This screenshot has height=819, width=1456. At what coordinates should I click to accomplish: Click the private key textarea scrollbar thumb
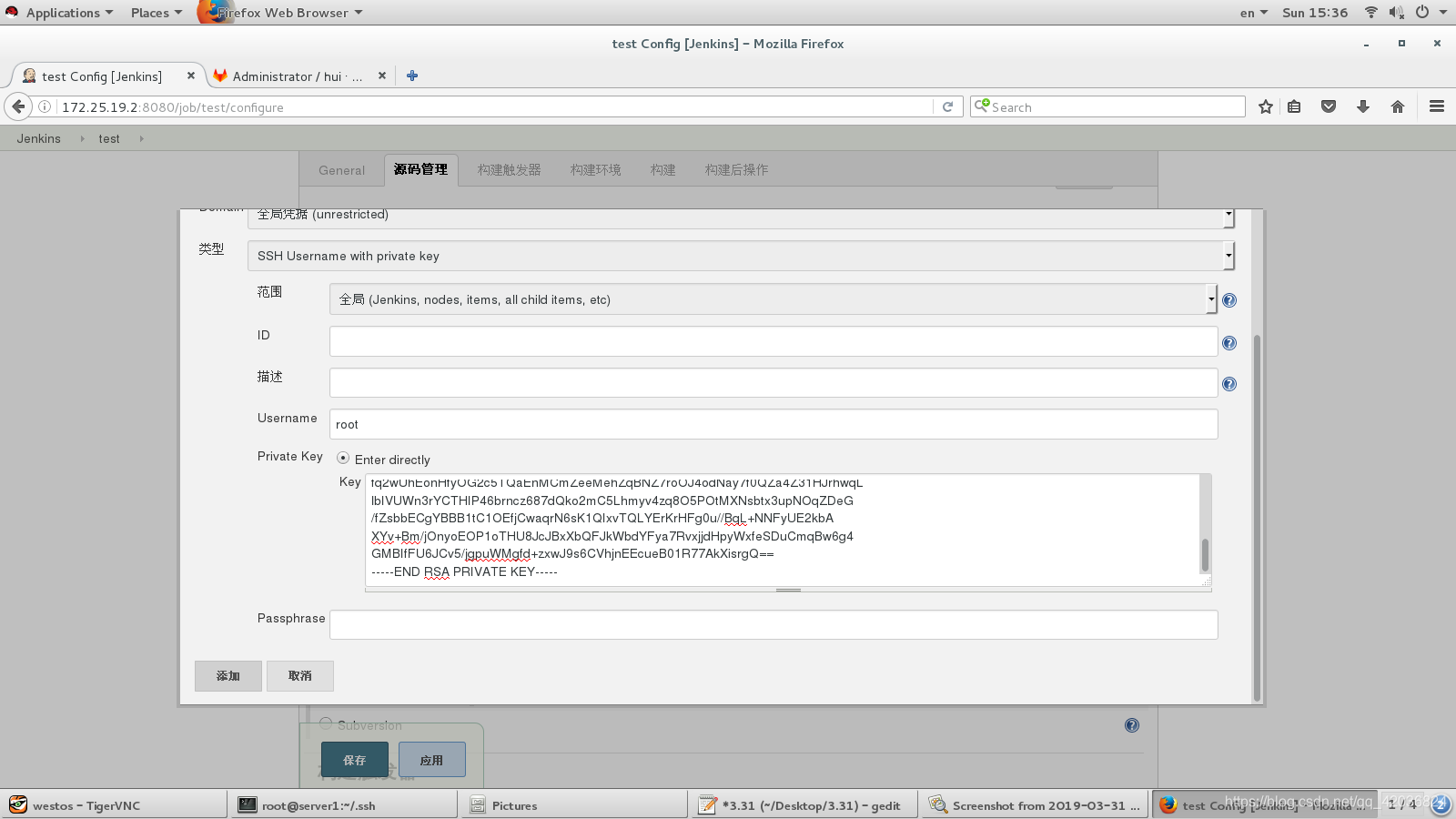pos(1205,554)
